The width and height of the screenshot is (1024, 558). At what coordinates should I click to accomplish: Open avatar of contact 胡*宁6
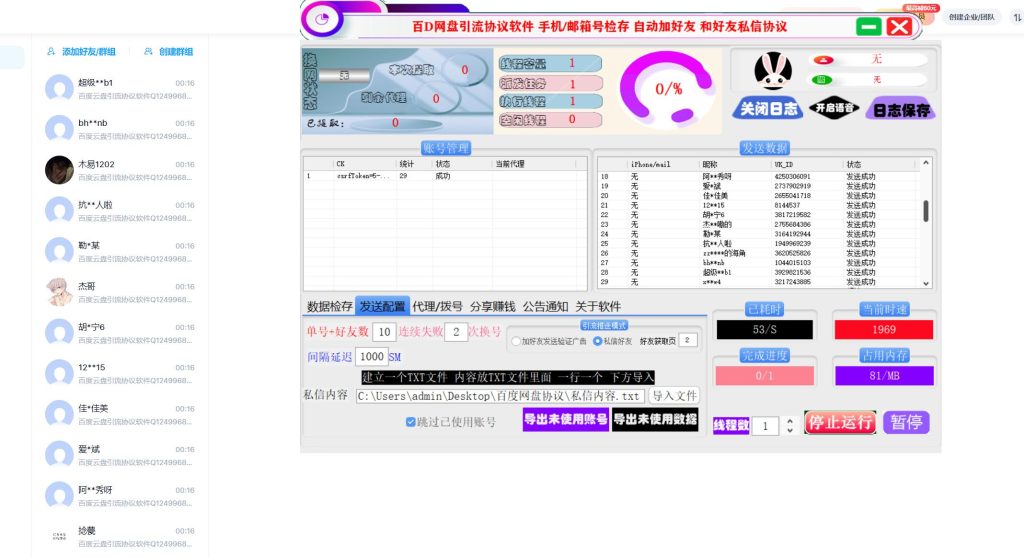pos(59,333)
